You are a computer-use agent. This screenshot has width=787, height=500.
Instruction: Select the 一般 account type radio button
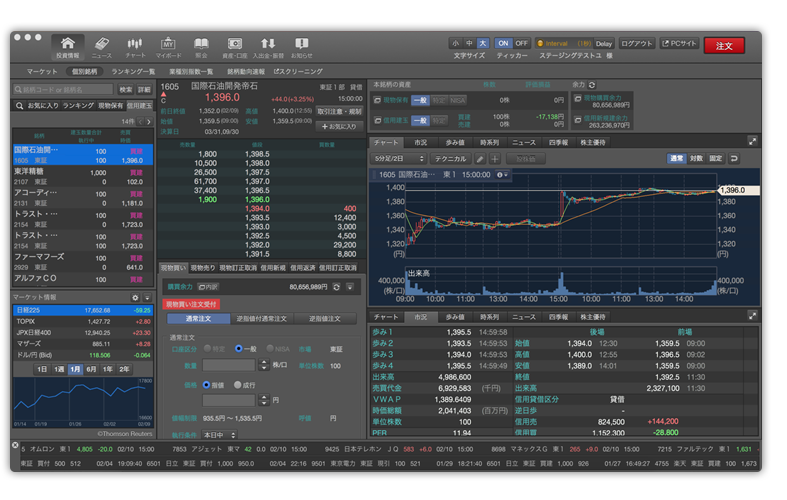238,349
